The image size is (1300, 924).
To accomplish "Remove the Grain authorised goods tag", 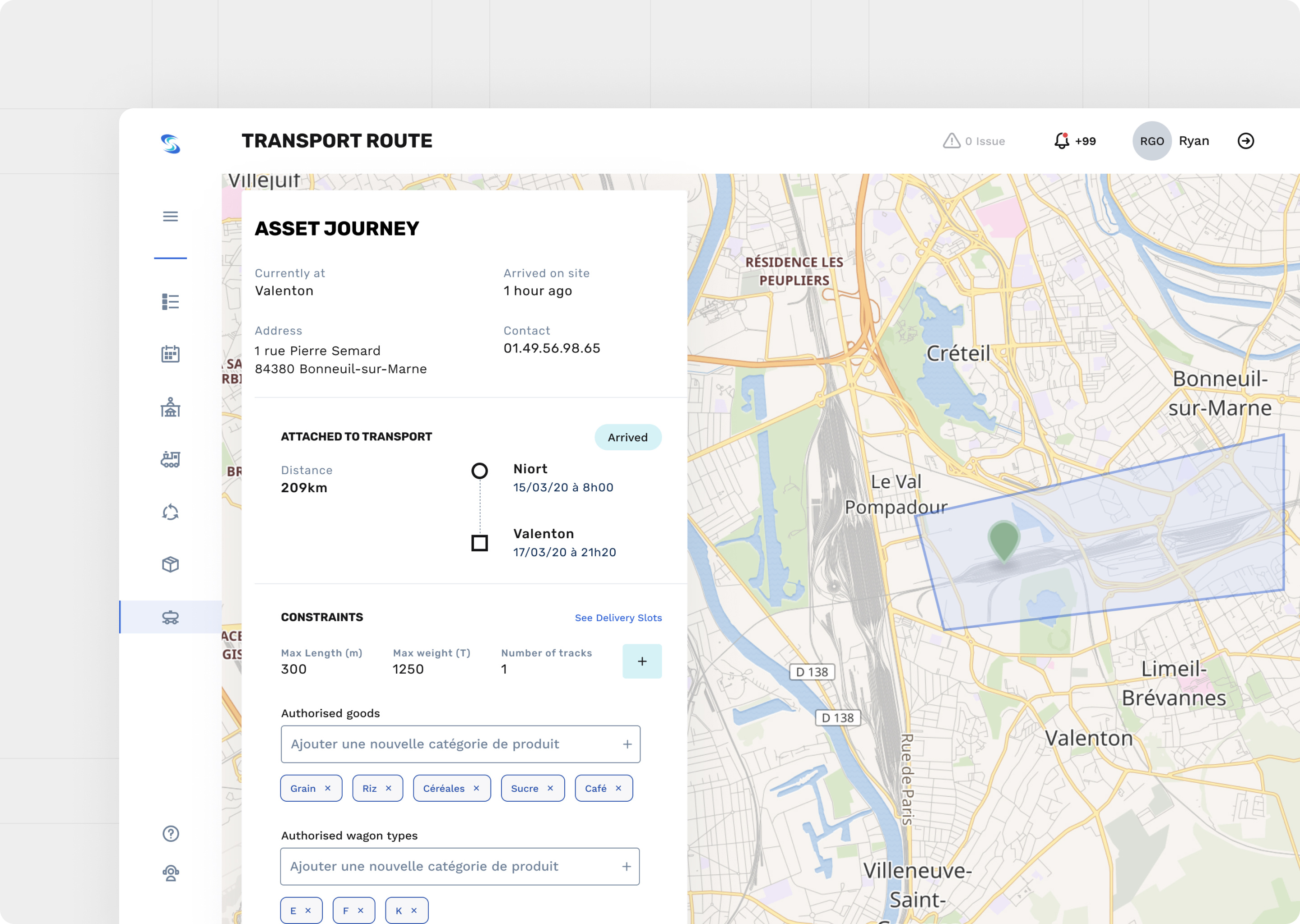I will (328, 788).
